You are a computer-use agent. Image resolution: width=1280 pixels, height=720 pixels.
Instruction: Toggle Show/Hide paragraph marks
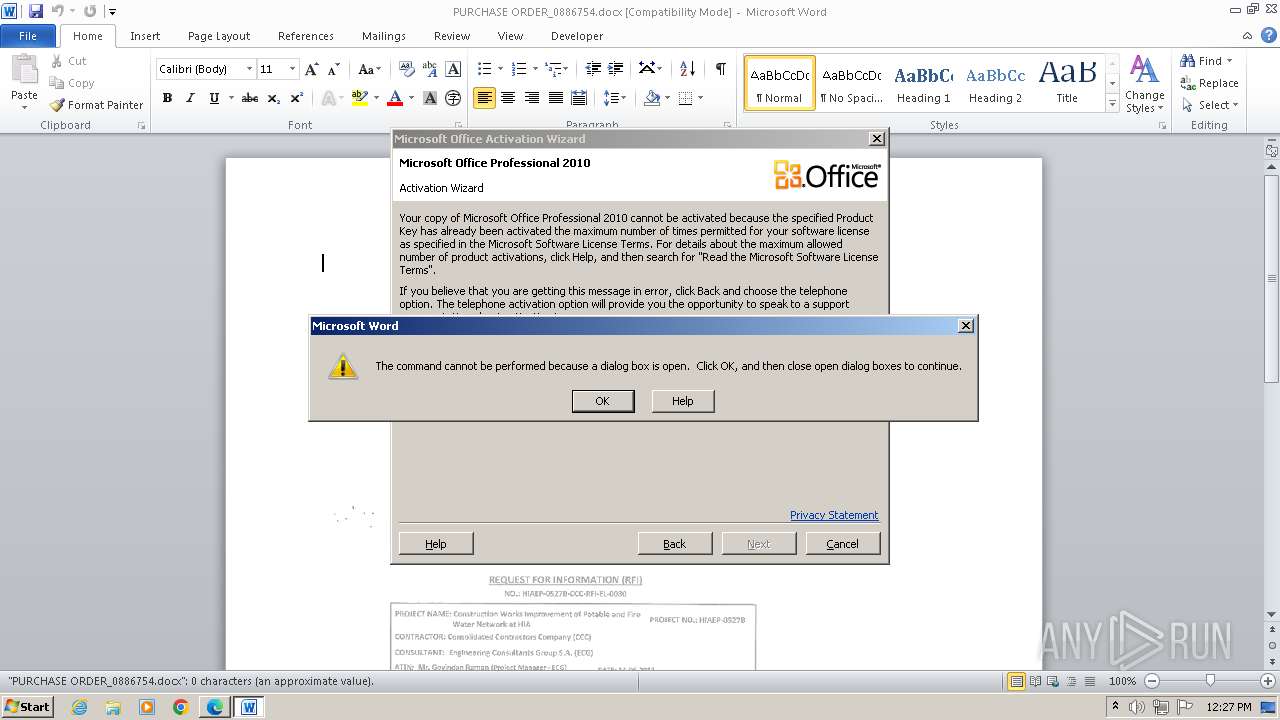pyautogui.click(x=720, y=69)
